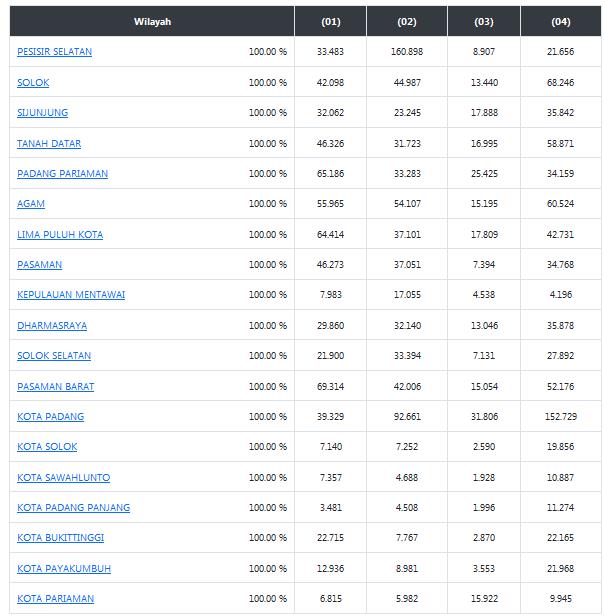Open the PESISIR SELATAN region link
The width and height of the screenshot is (605, 616).
pyautogui.click(x=55, y=52)
